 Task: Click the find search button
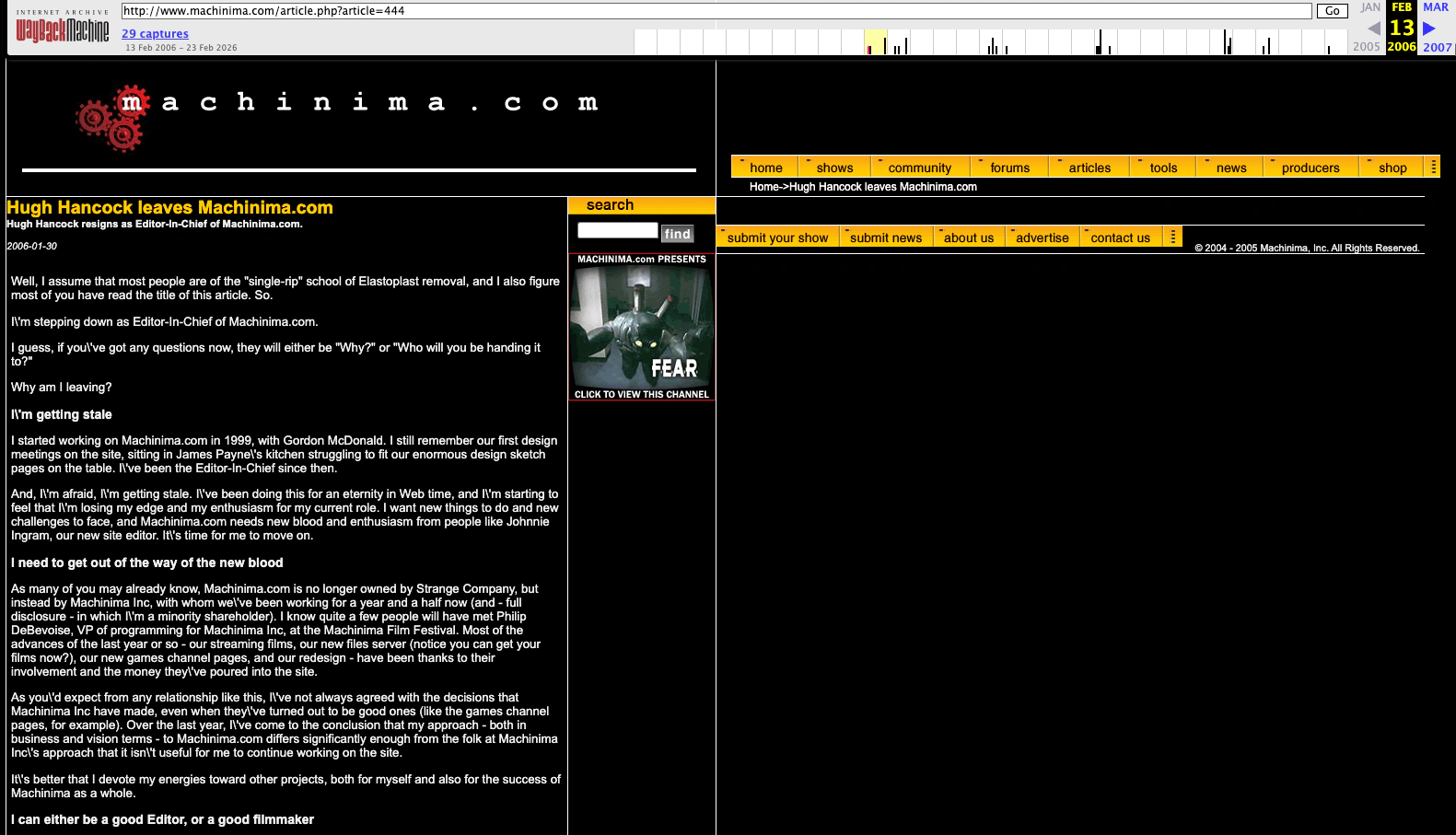click(x=677, y=234)
